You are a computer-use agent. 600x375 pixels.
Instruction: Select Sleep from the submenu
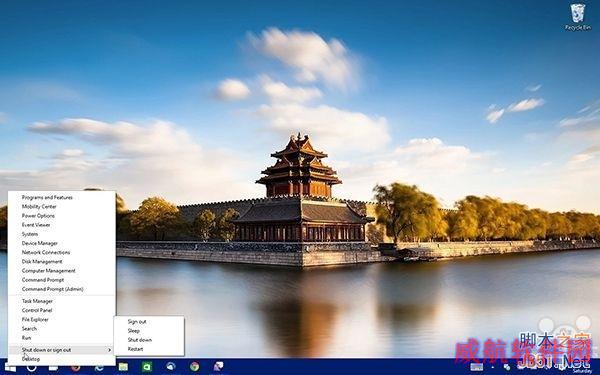coord(134,331)
